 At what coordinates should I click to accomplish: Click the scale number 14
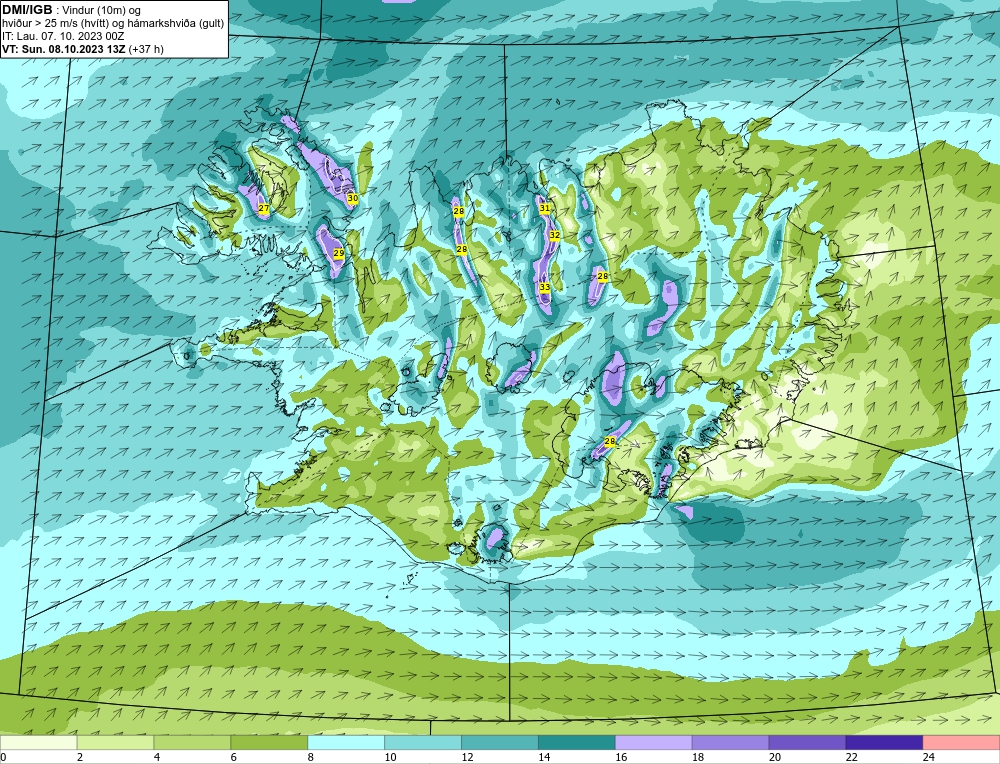pos(544,757)
